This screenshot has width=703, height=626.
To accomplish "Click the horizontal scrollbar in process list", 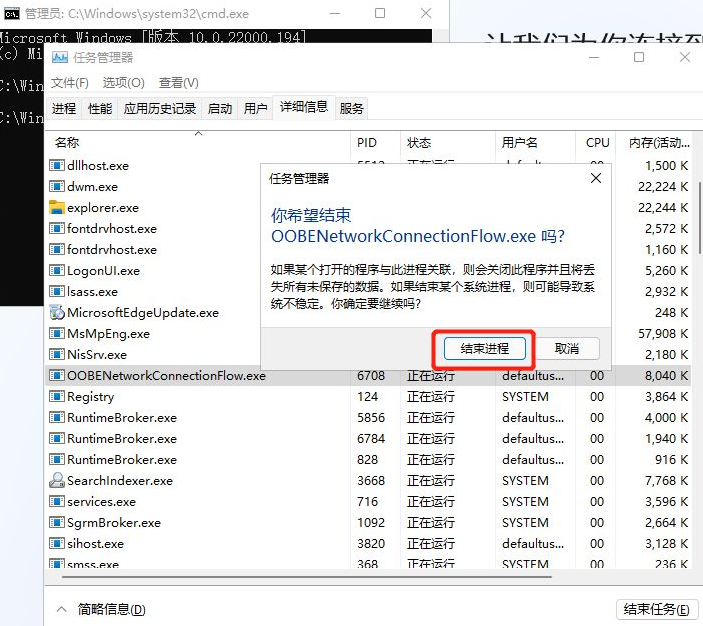I will (307, 577).
